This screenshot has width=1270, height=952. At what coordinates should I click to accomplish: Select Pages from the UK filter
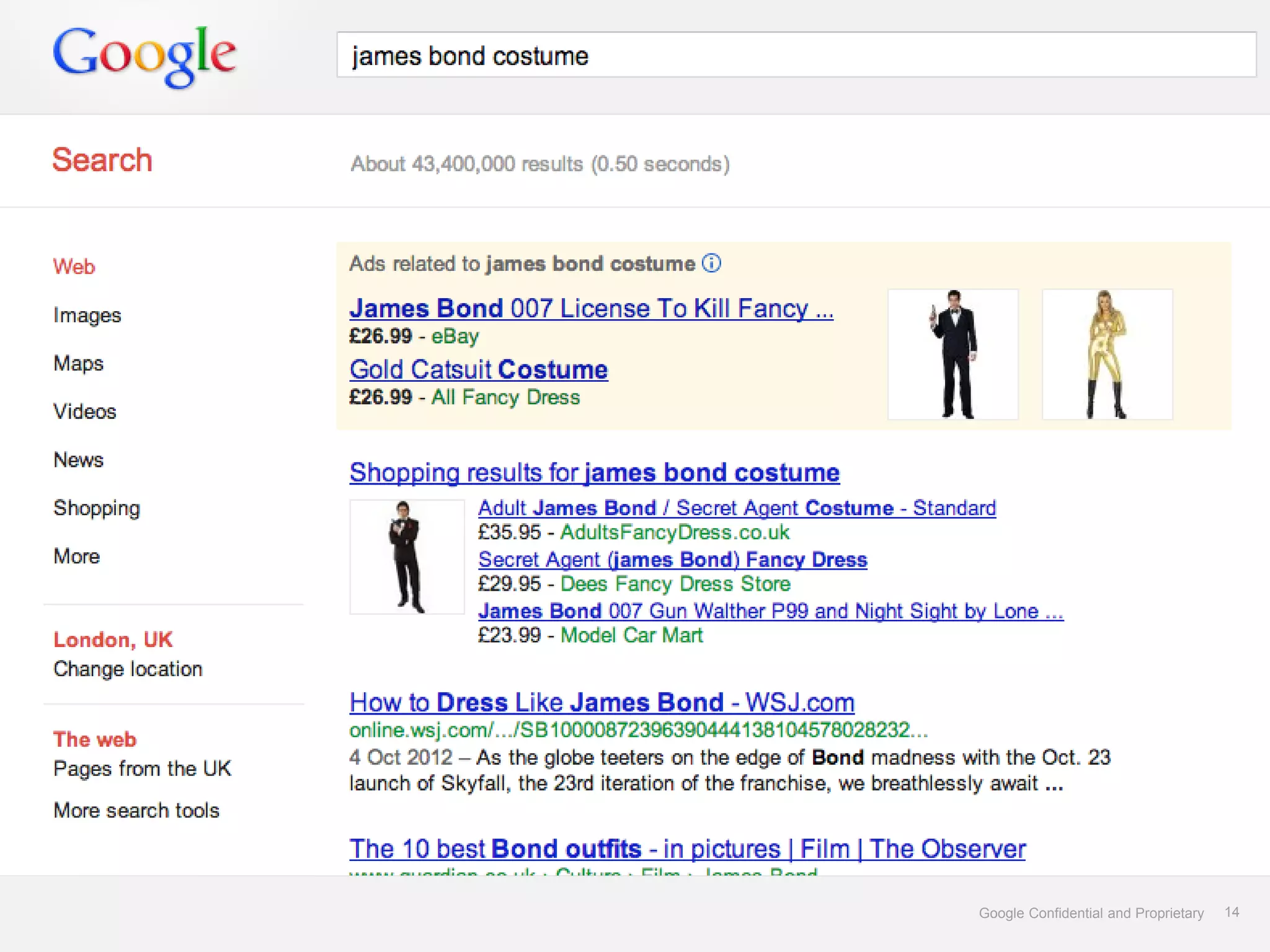point(142,769)
